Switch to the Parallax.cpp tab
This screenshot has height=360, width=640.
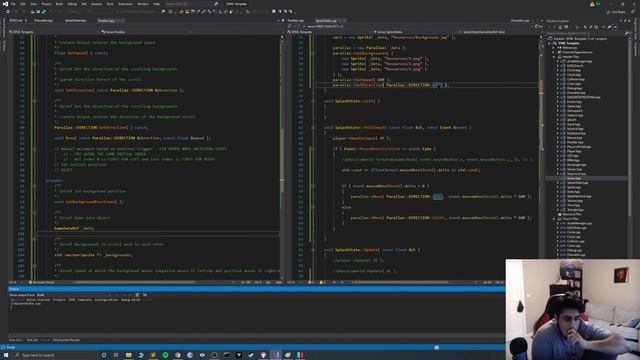(296, 20)
